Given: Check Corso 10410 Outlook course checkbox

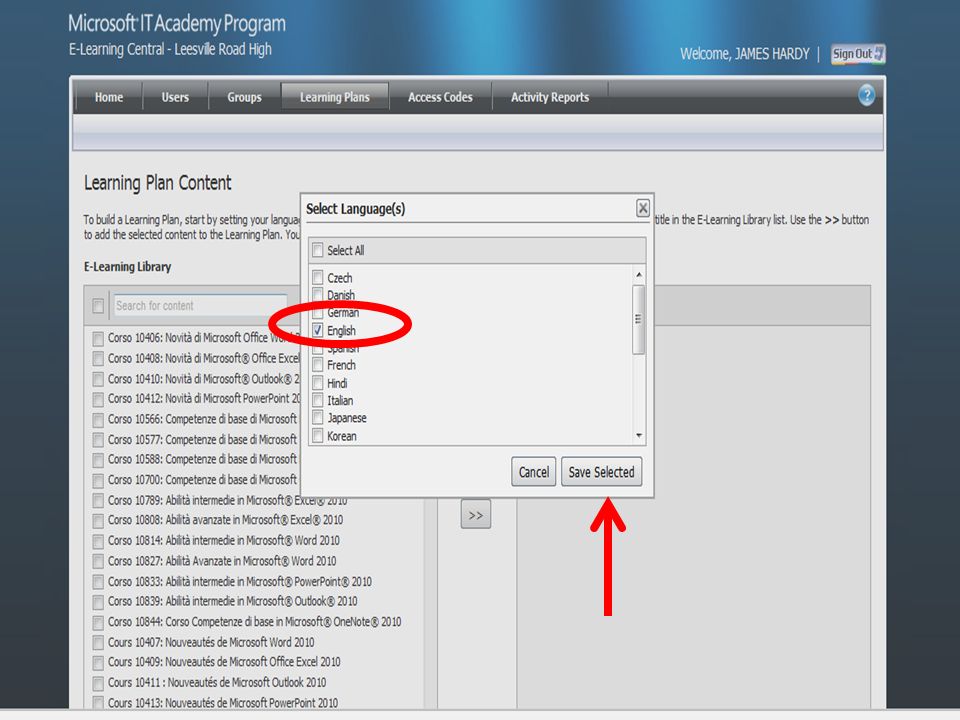Looking at the screenshot, I should (98, 379).
